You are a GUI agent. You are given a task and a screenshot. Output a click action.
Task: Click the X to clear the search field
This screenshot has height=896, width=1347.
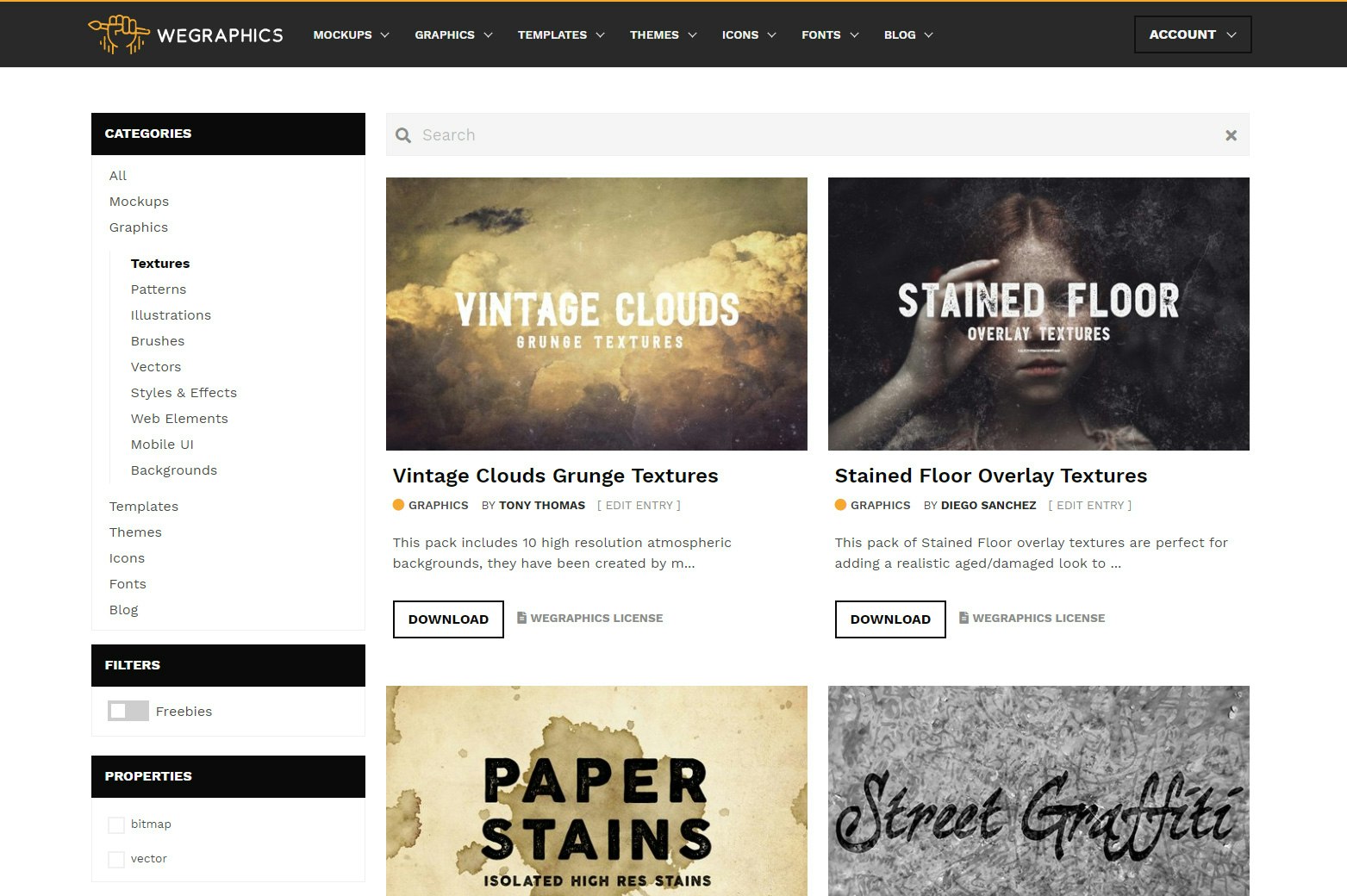click(1230, 135)
